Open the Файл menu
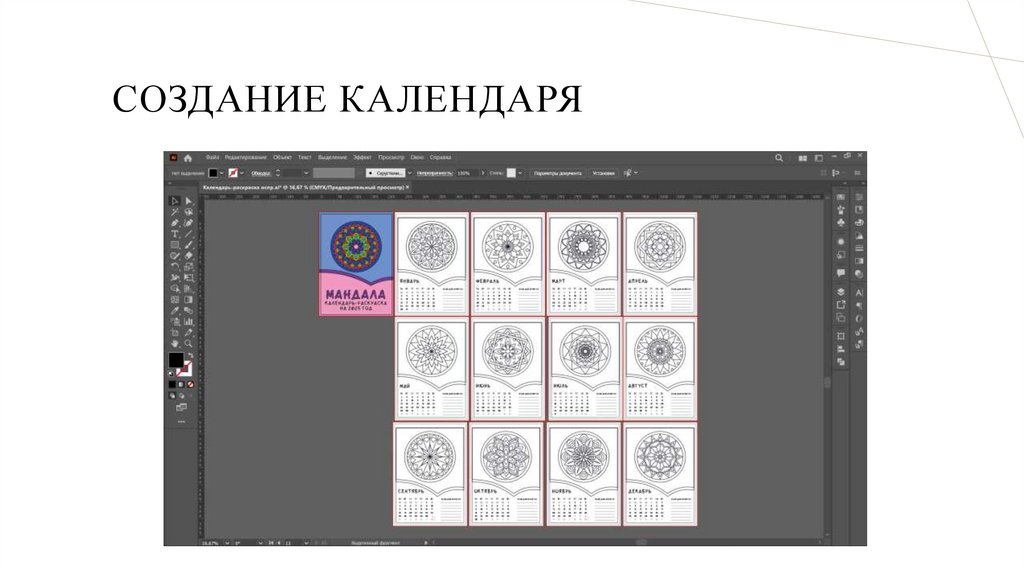The height and width of the screenshot is (574, 1024). pos(212,157)
